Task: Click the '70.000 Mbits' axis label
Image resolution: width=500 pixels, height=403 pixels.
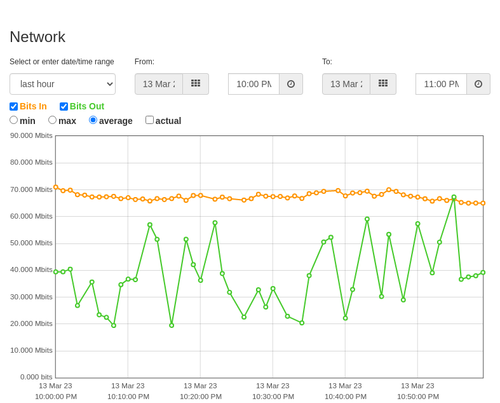Action: pyautogui.click(x=31, y=190)
